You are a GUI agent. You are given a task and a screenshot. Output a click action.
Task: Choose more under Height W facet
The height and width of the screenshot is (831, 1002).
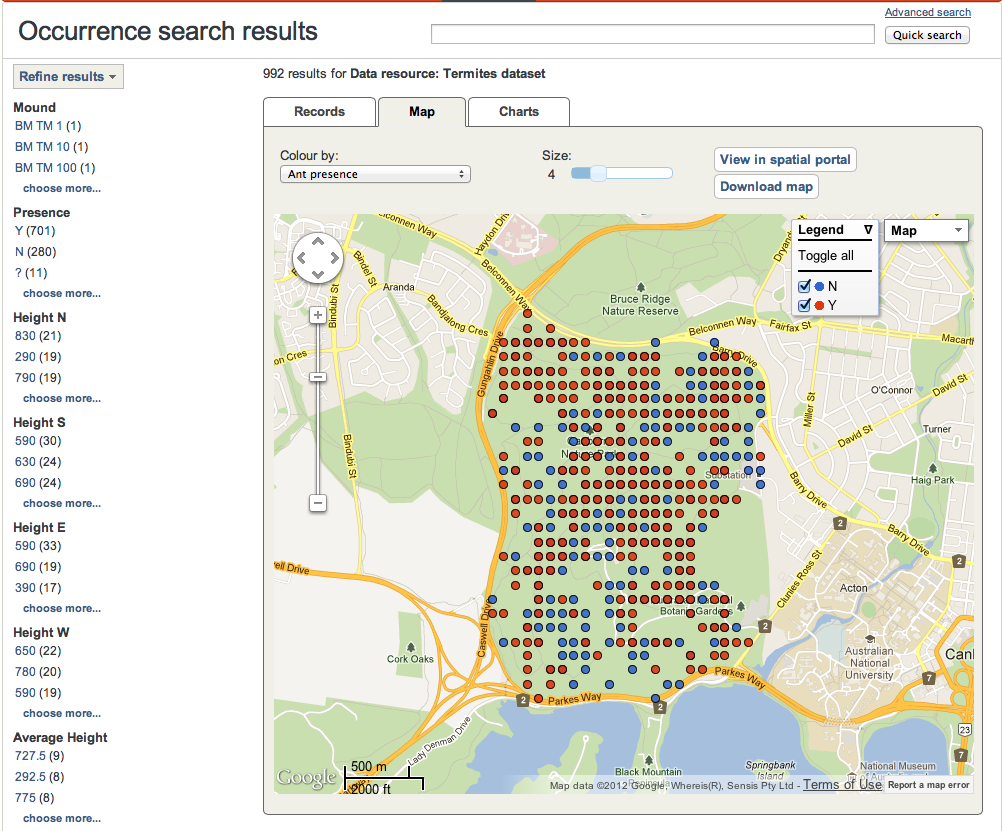click(62, 713)
